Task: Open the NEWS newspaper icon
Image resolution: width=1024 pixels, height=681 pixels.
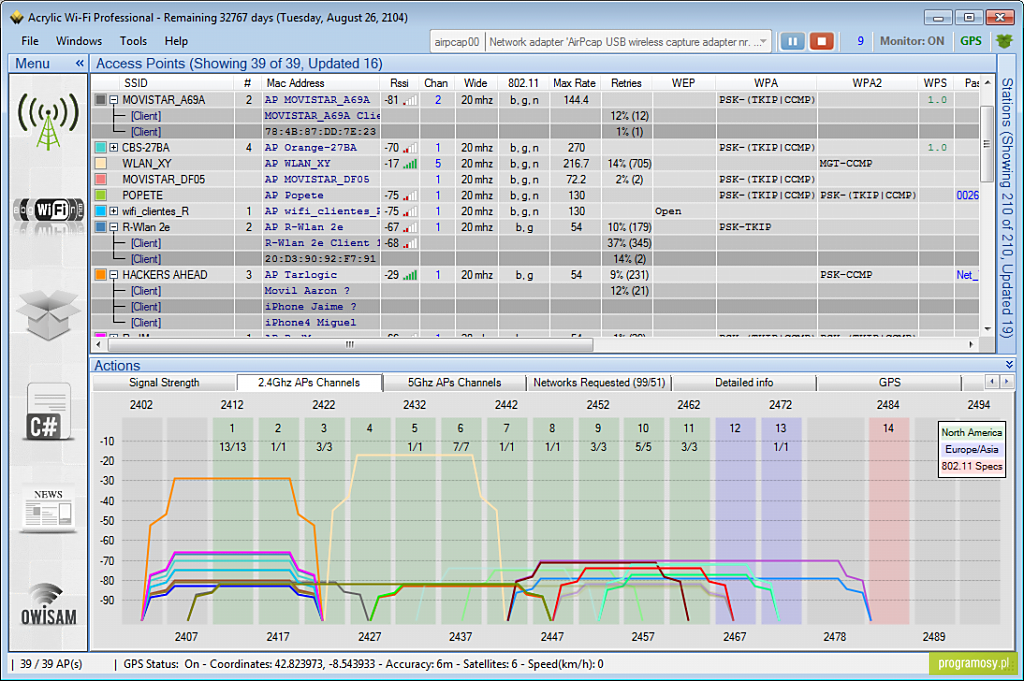Action: click(48, 509)
